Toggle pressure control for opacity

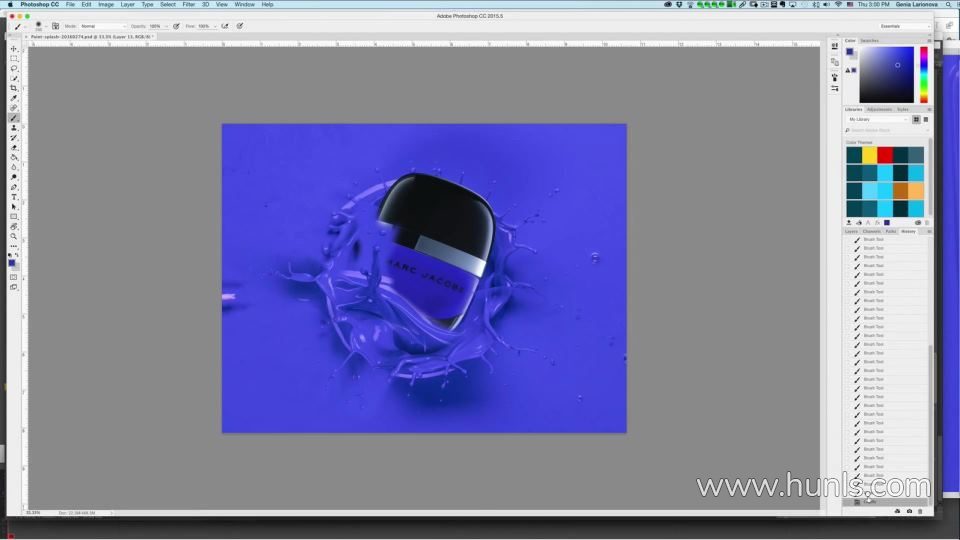pyautogui.click(x=176, y=26)
